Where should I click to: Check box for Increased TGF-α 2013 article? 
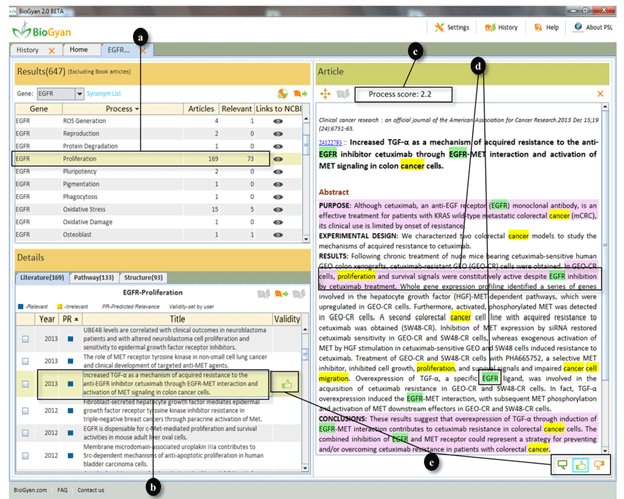pyautogui.click(x=25, y=384)
